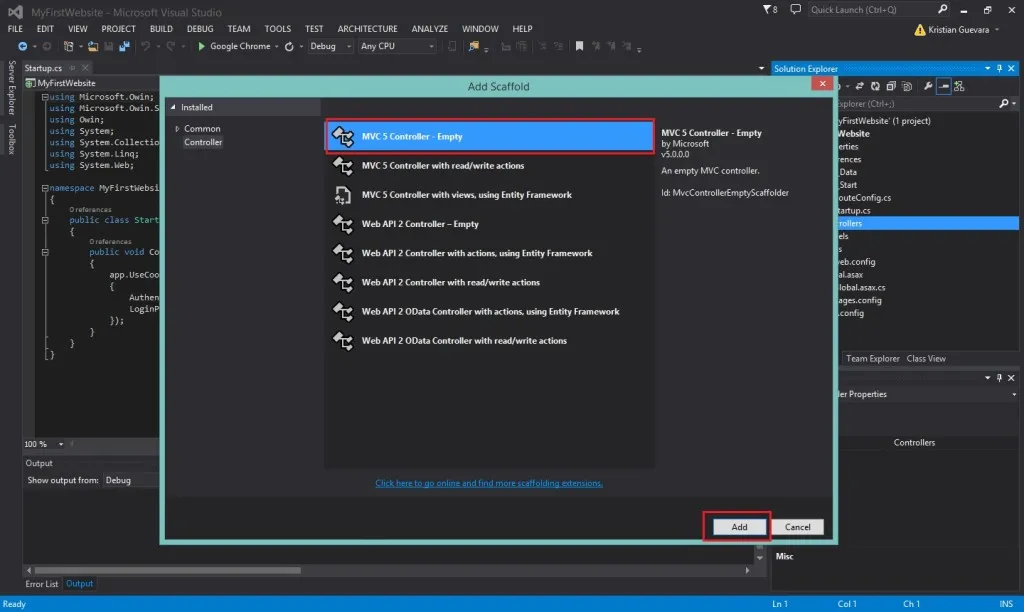This screenshot has height=612, width=1024.
Task: Switch to the Class View tab
Action: tap(926, 359)
